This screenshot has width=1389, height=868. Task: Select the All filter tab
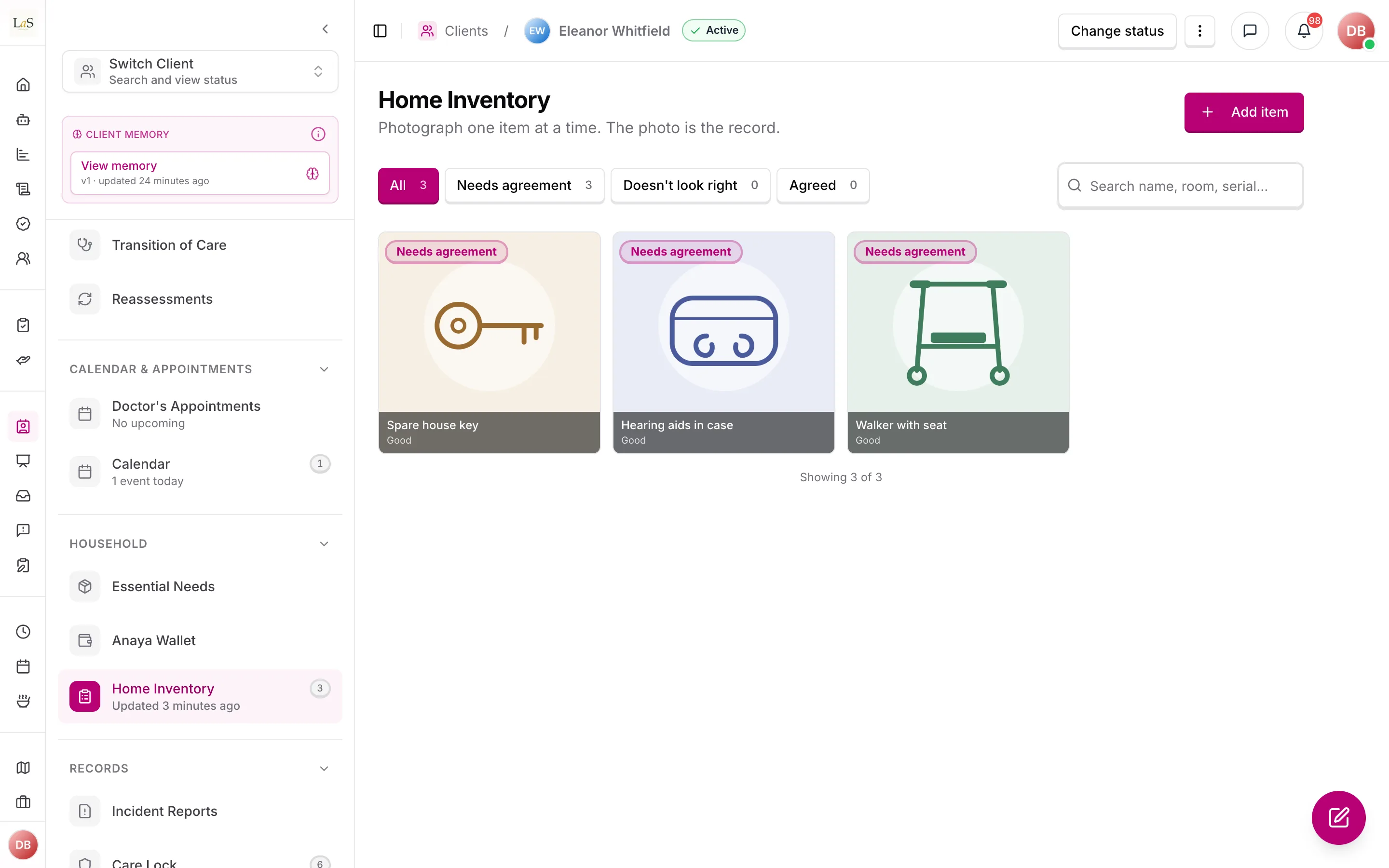pos(408,186)
